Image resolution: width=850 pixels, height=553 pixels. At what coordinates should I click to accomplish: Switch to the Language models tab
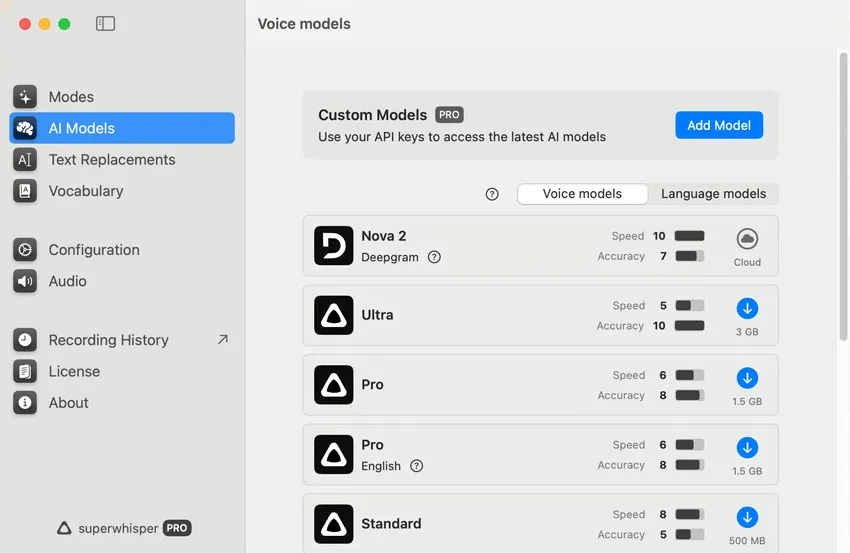click(713, 194)
